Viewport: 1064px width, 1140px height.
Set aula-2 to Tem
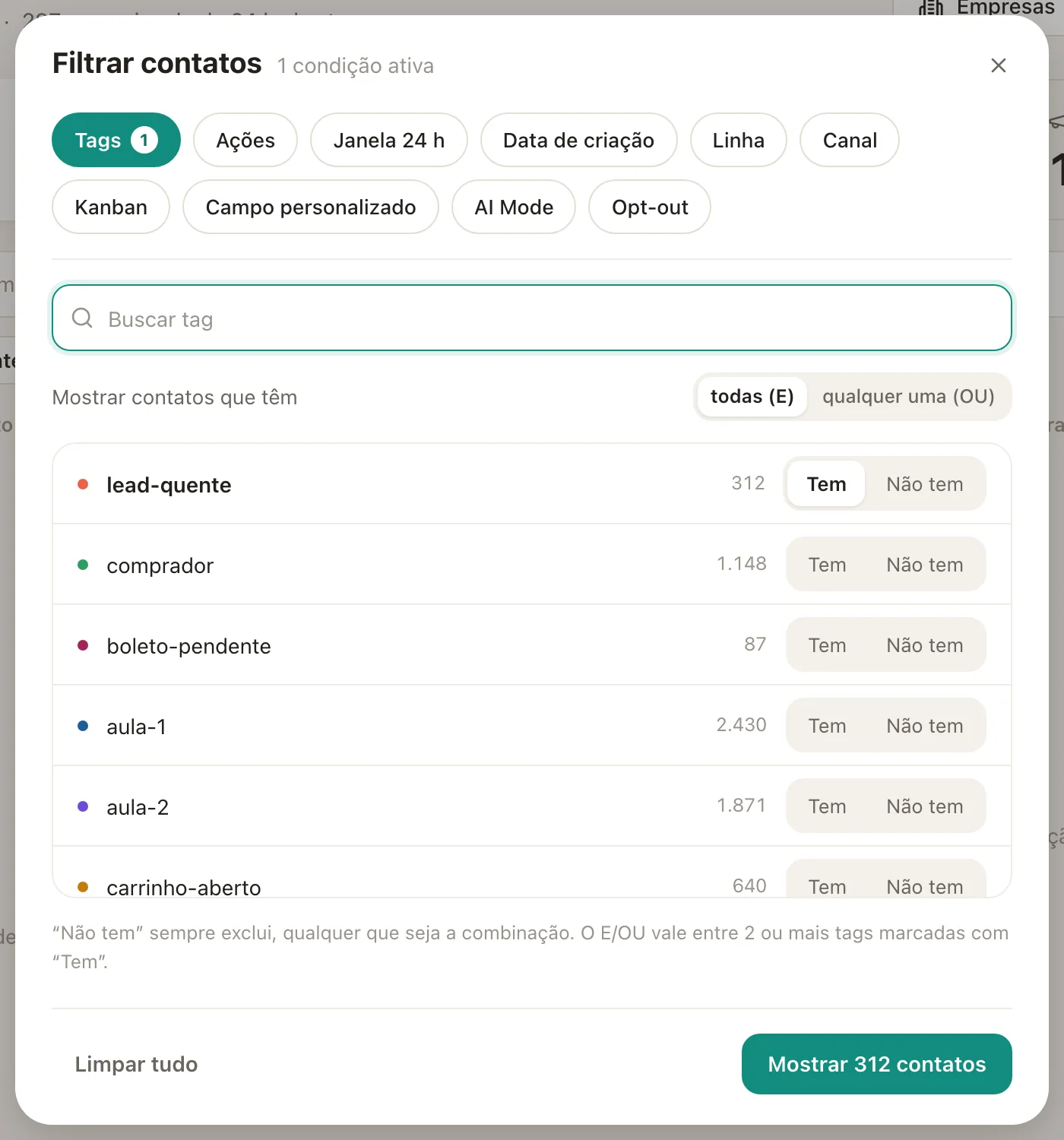point(827,806)
